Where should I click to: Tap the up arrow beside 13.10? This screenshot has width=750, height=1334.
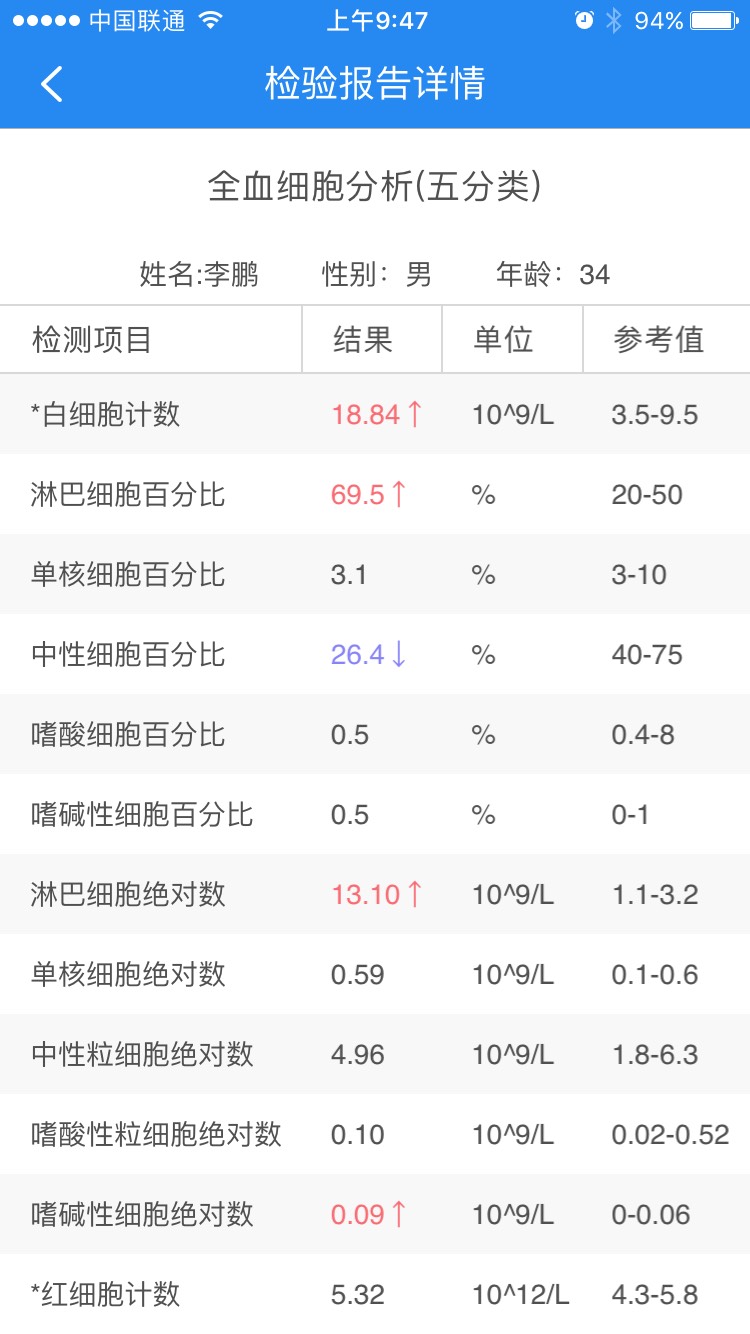(415, 894)
